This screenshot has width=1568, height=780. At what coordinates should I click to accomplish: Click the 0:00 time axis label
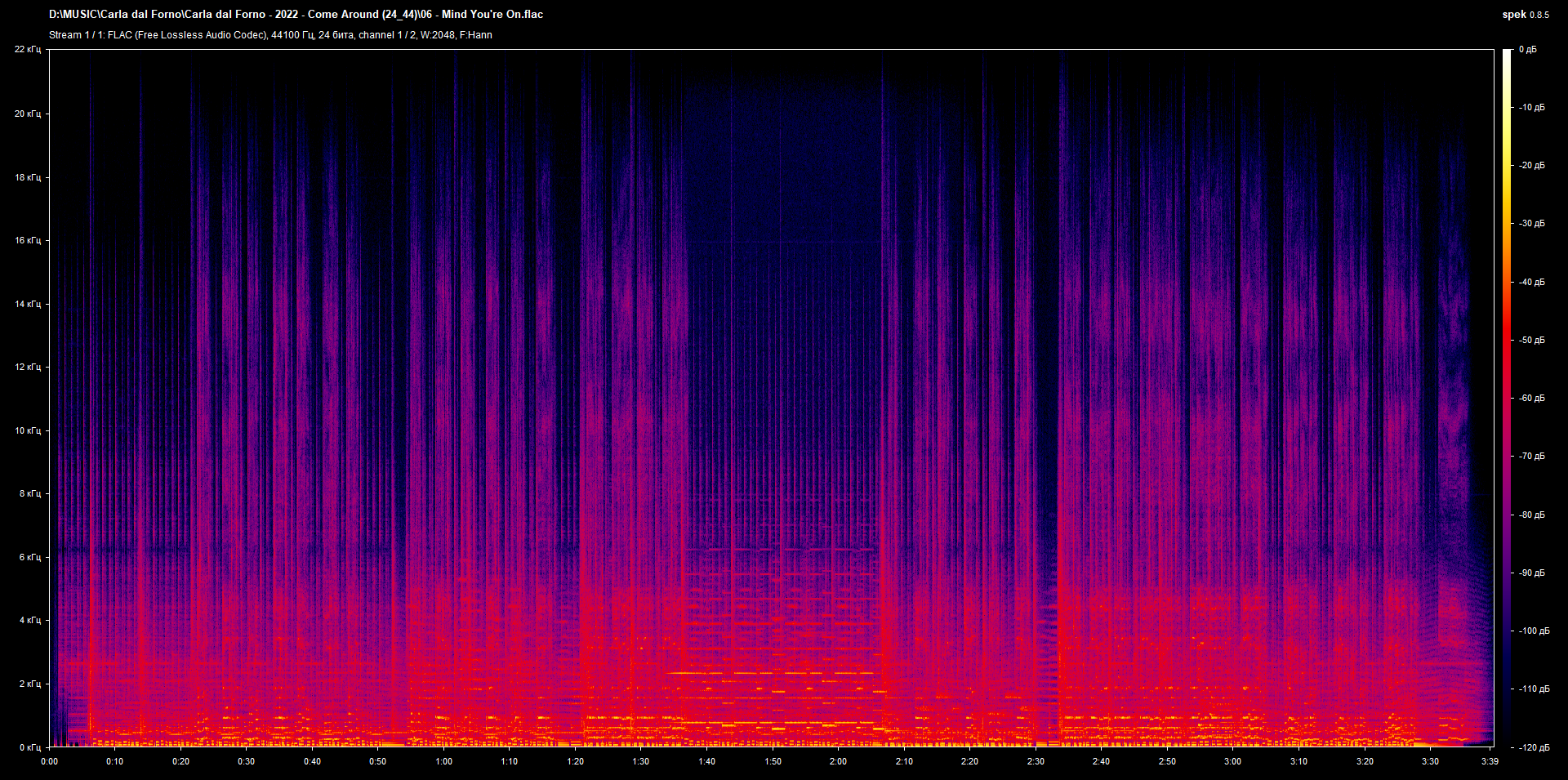(49, 761)
